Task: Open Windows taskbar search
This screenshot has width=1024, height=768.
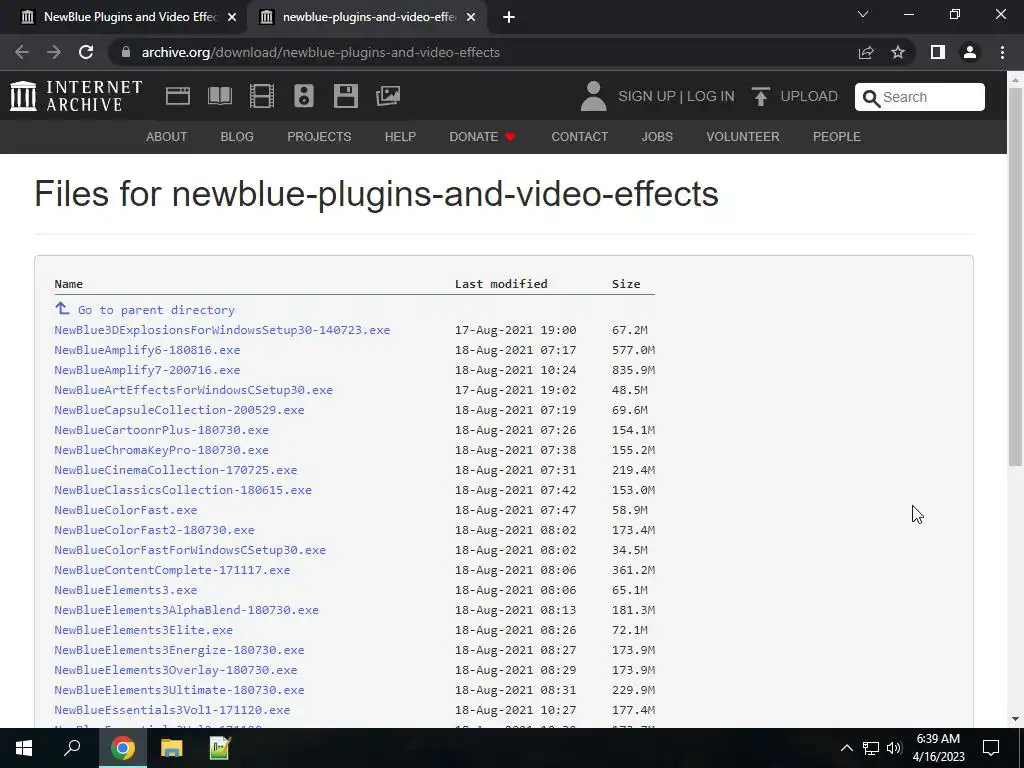Action: 72,748
